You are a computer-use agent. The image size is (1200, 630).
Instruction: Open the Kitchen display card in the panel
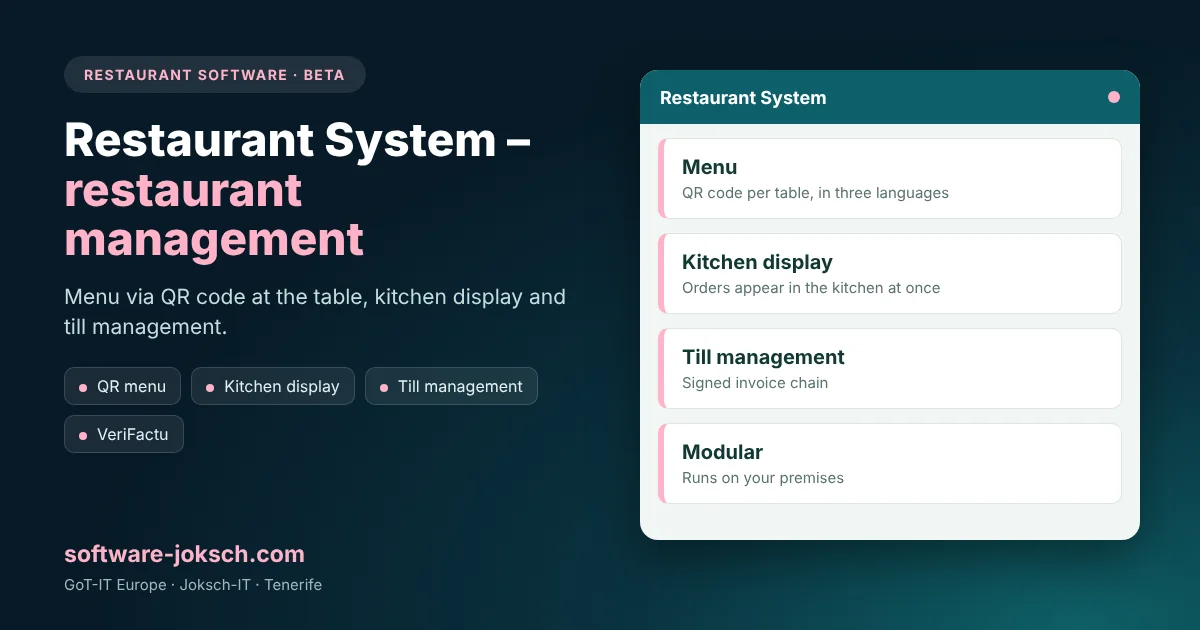(x=890, y=273)
